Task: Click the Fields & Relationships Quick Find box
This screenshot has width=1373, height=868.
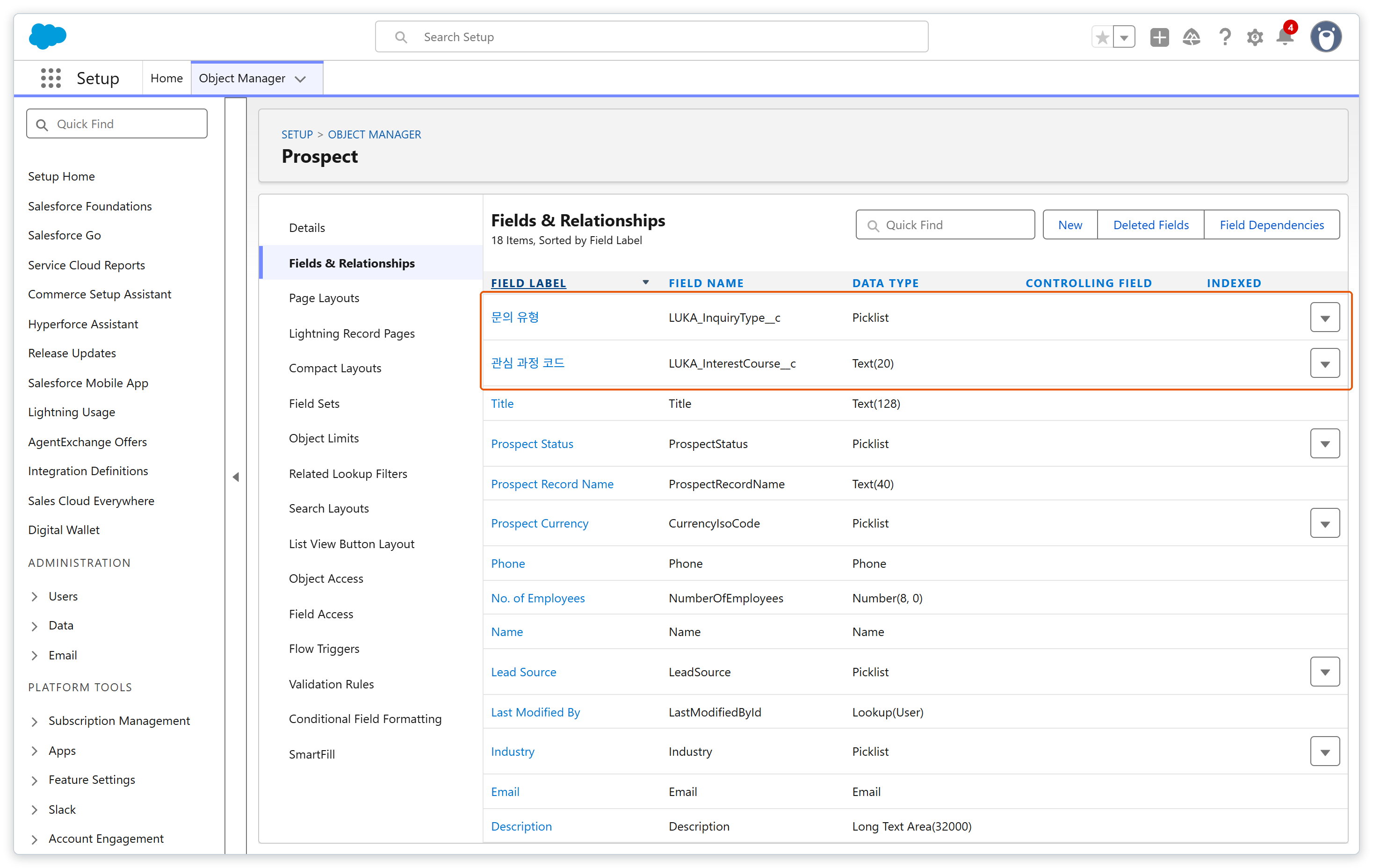Action: point(945,224)
